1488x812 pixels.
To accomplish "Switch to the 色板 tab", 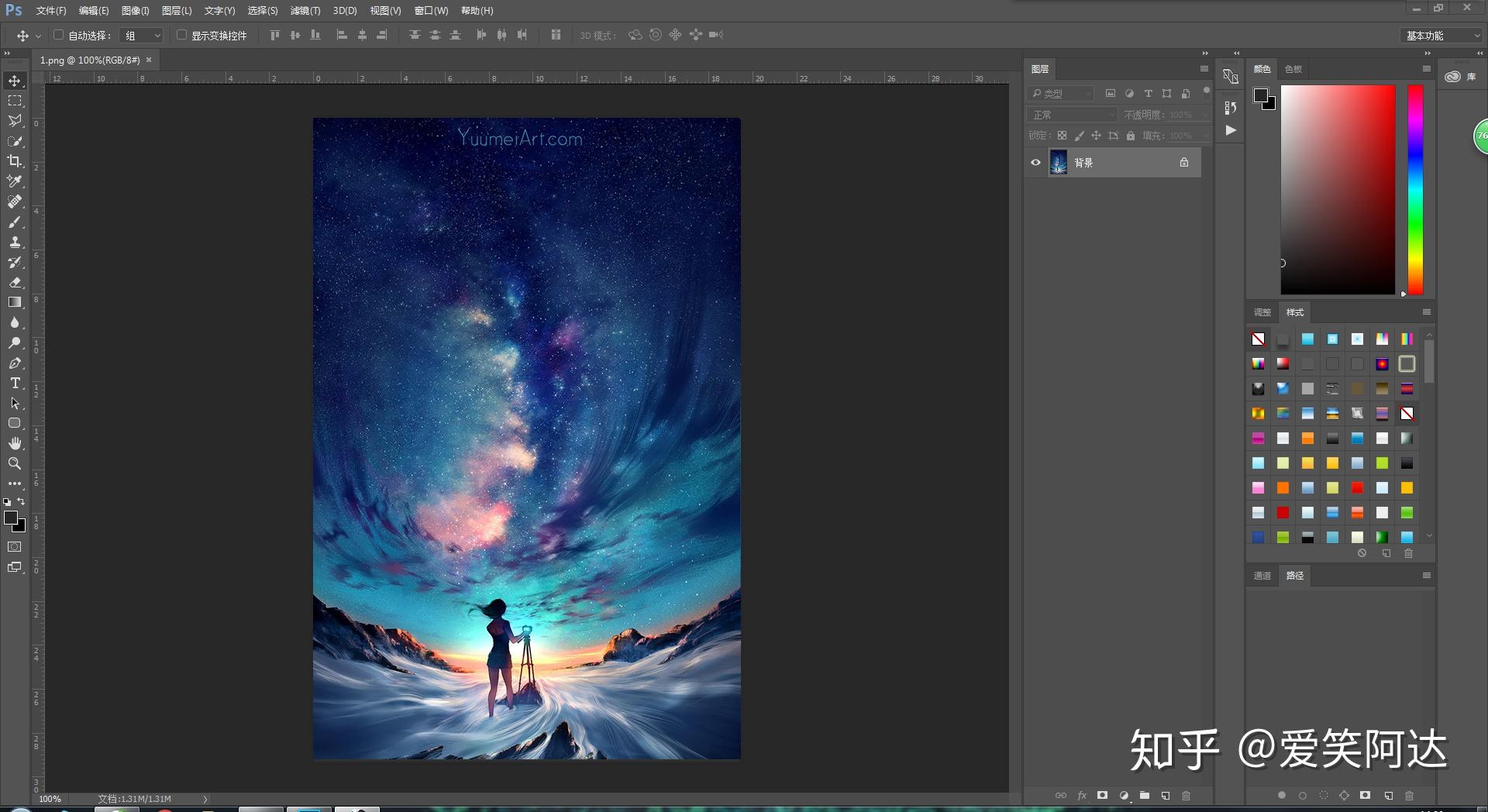I will click(1293, 69).
